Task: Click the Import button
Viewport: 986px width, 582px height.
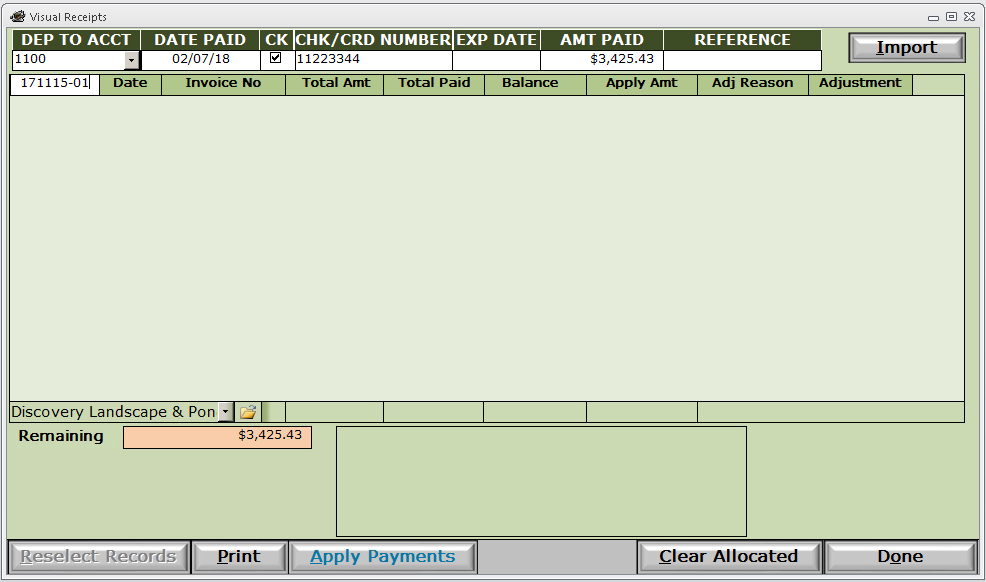Action: point(907,48)
